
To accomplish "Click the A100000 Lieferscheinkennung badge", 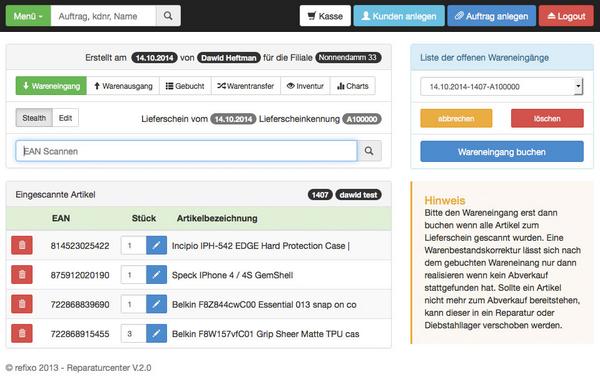I will pos(362,119).
